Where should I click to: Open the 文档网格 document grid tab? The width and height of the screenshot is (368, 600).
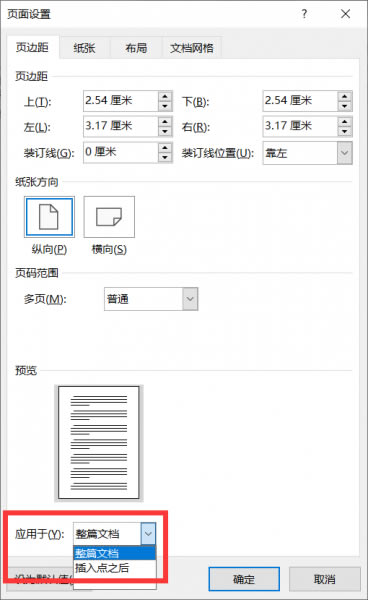(192, 48)
